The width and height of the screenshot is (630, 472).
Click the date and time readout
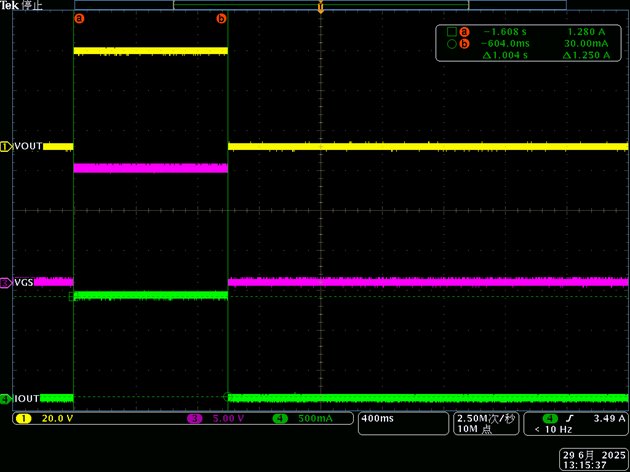[594, 460]
